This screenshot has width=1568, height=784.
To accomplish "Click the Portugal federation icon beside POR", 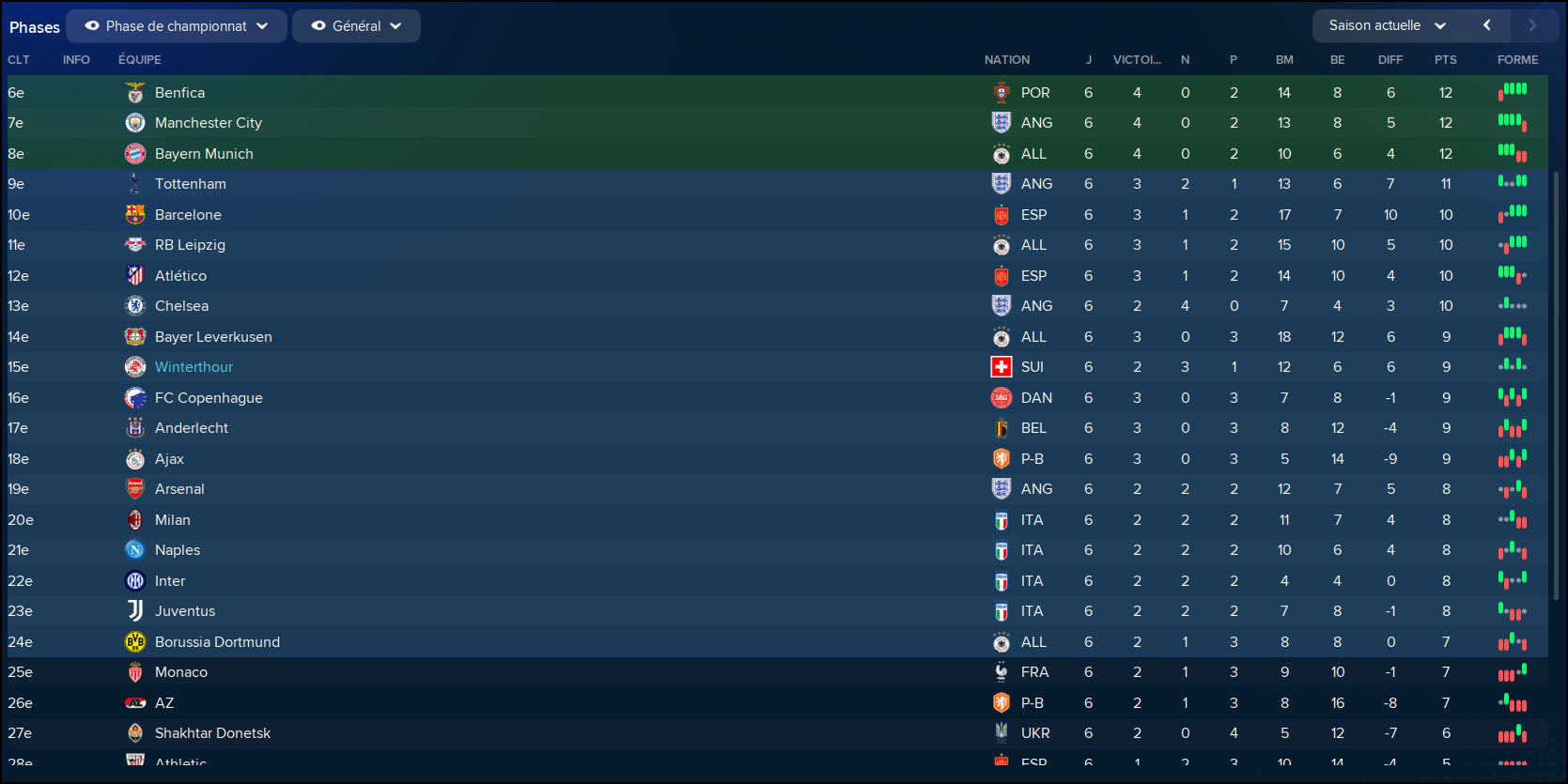I will click(x=1001, y=93).
